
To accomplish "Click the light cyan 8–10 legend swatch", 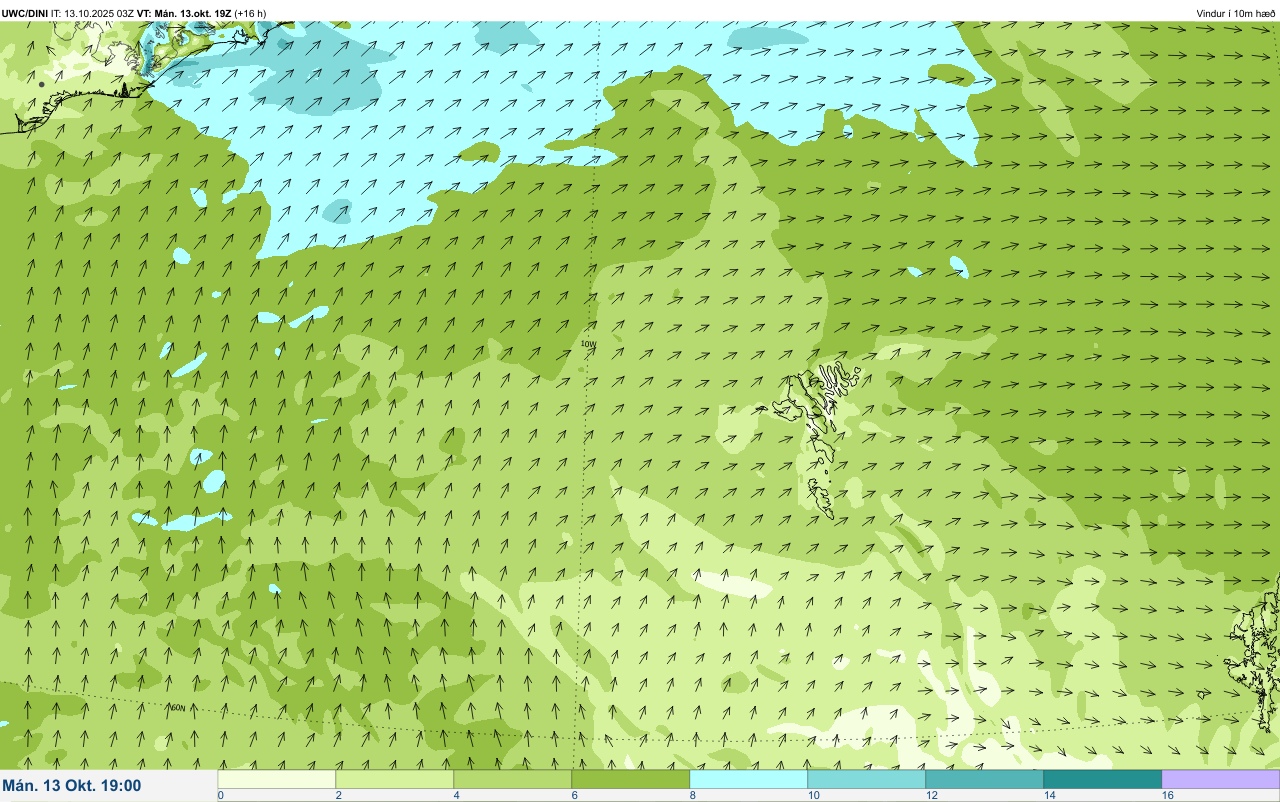I will (x=749, y=779).
